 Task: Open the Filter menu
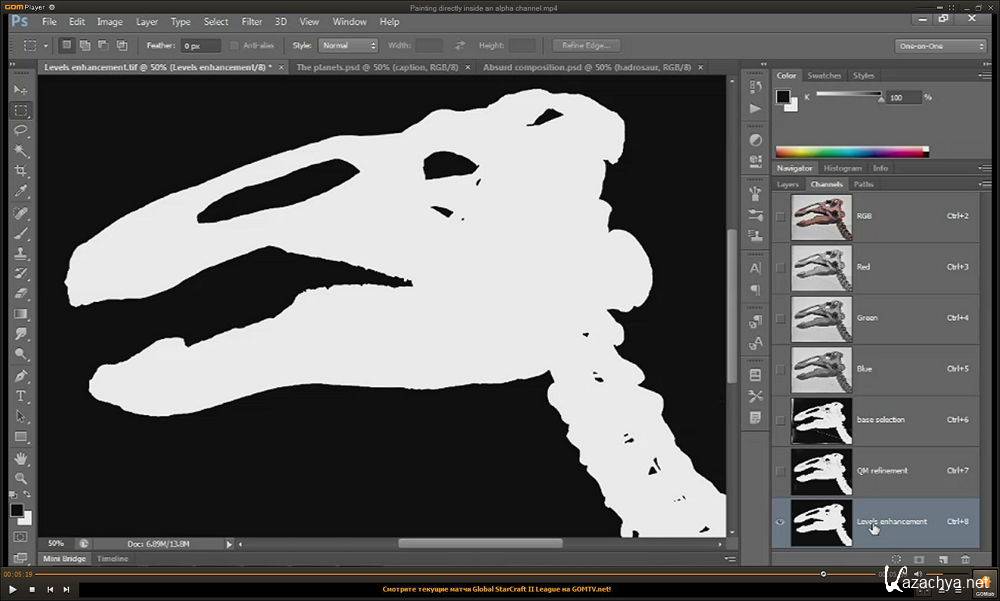tap(252, 21)
